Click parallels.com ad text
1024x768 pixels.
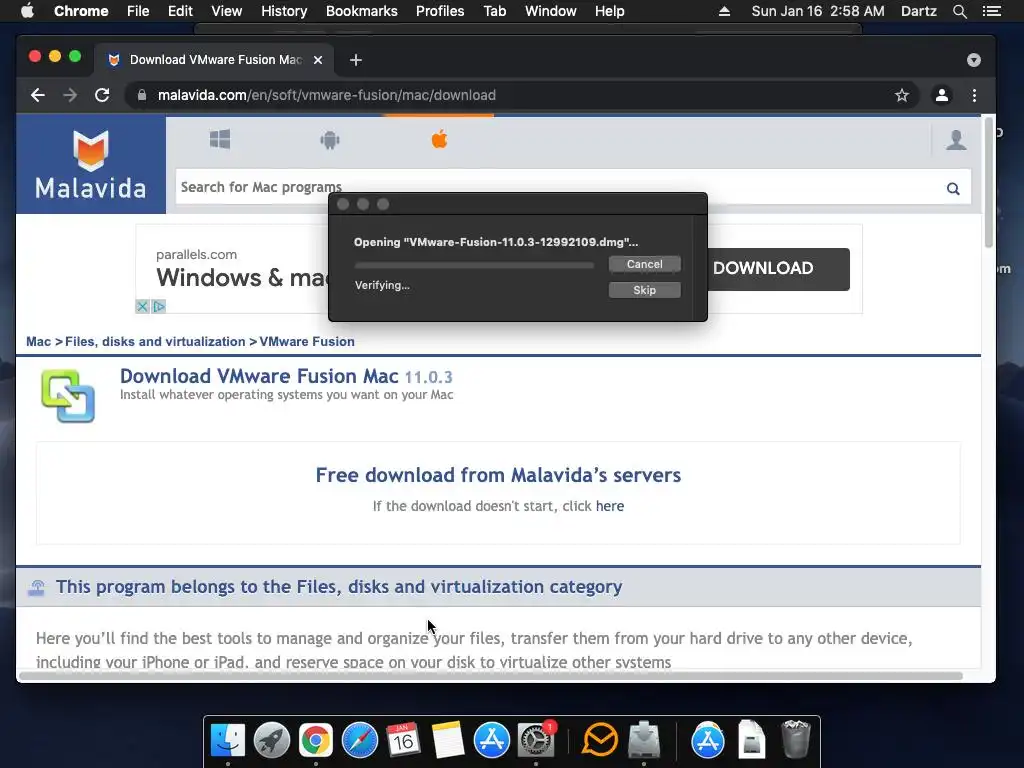click(x=197, y=255)
